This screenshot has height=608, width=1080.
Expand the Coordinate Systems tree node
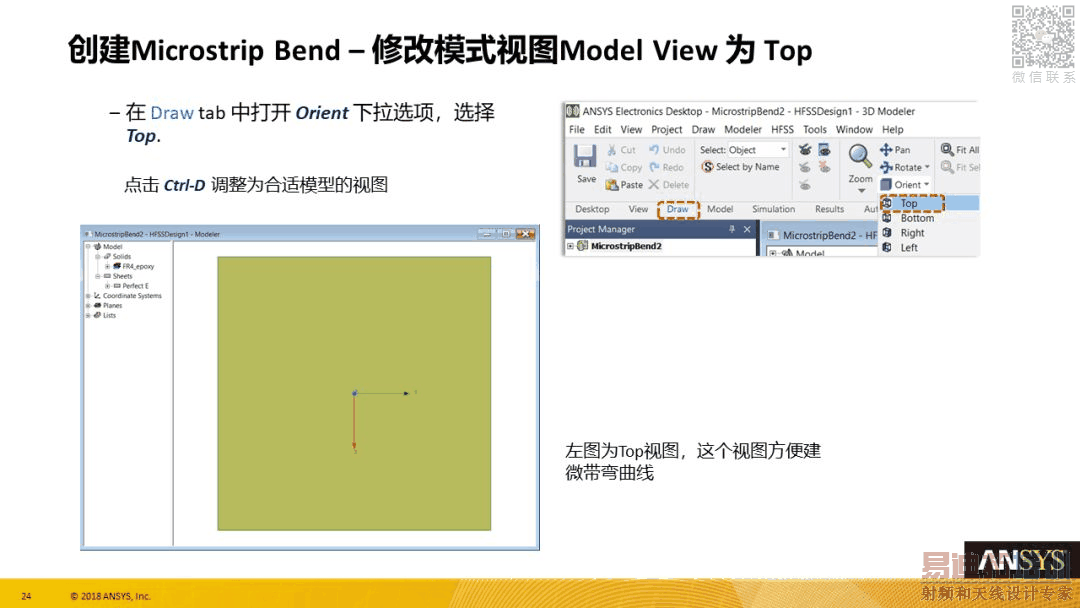coord(88,296)
